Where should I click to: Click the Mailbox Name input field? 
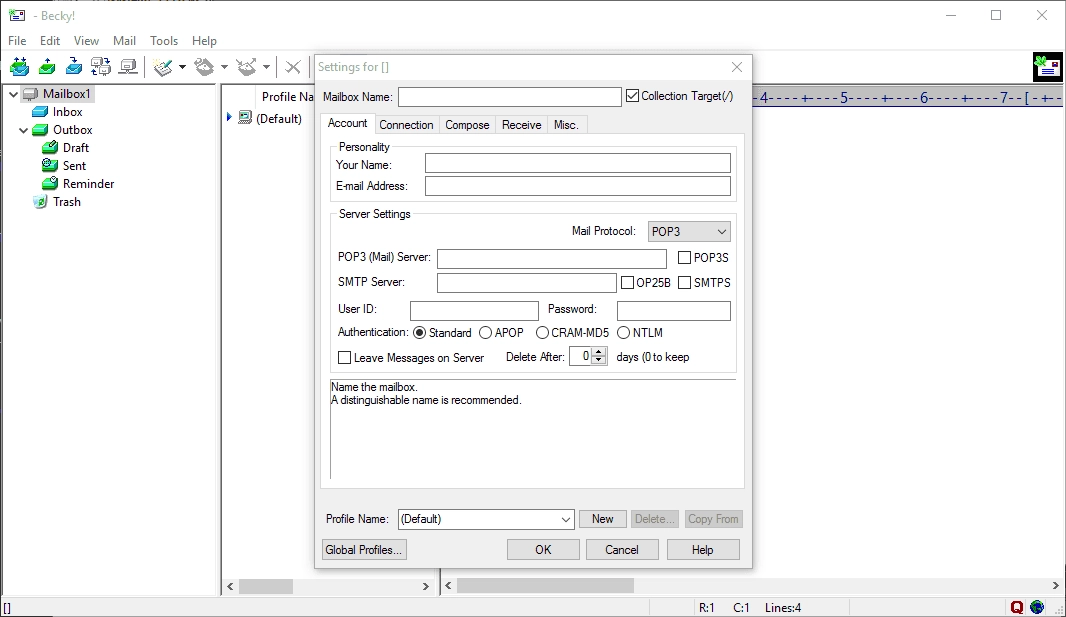pyautogui.click(x=510, y=96)
